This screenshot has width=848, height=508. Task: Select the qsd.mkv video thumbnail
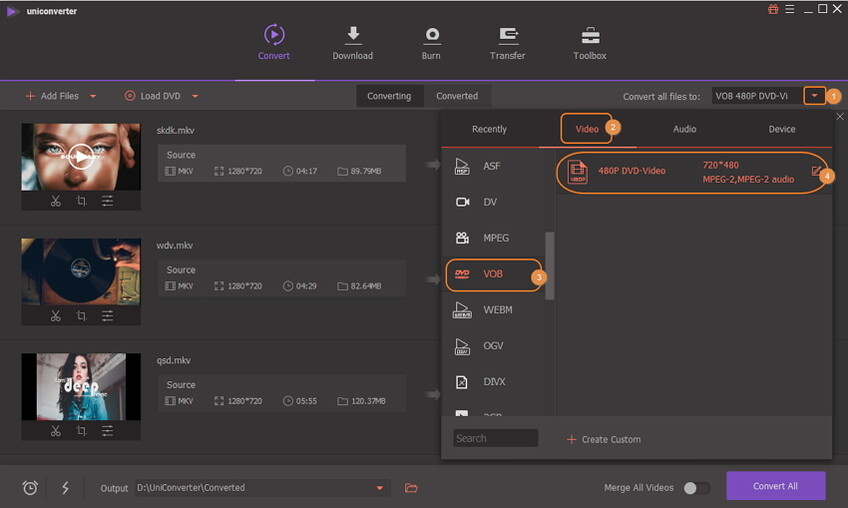point(81,387)
